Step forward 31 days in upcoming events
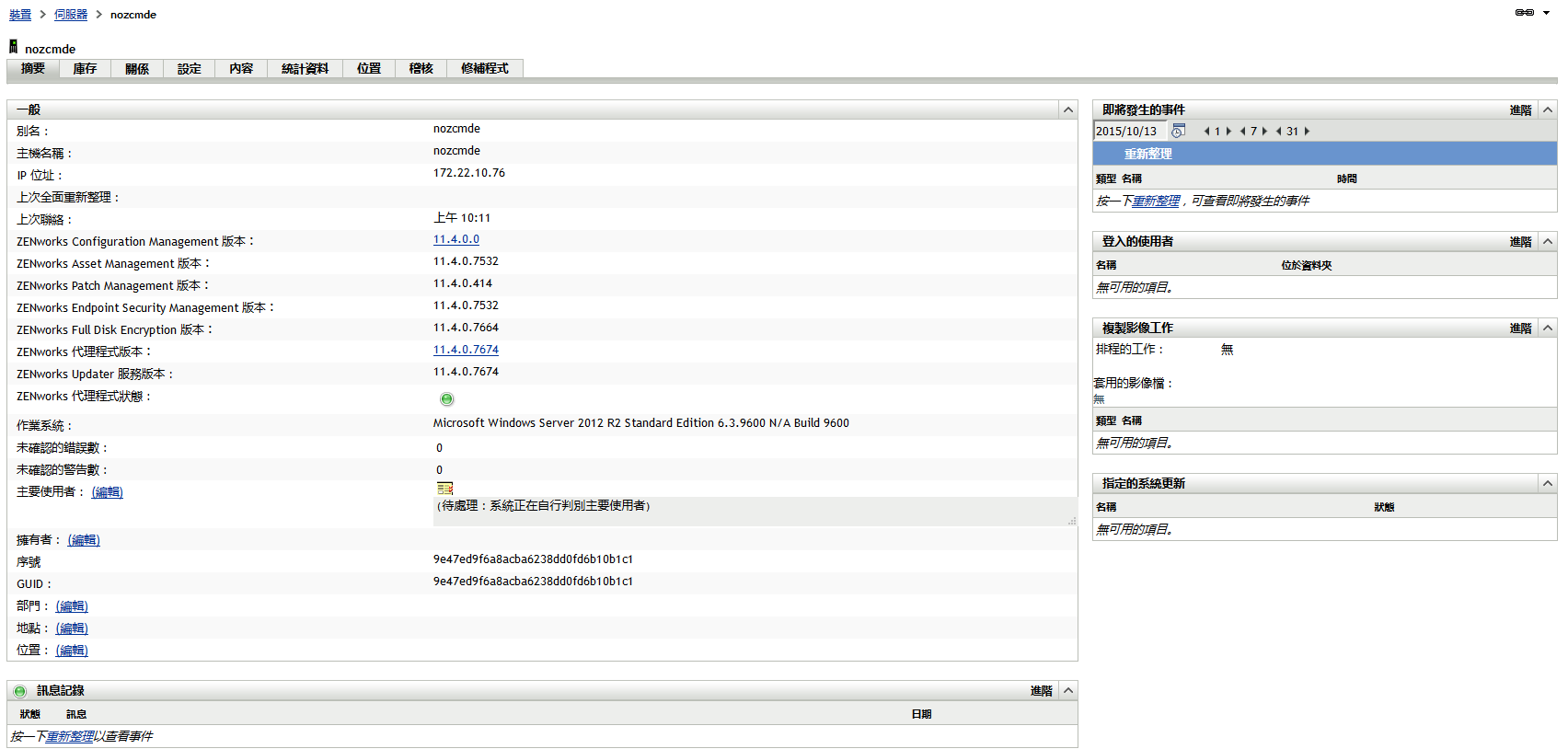Viewport: 1568px width, 749px height. pos(1307,132)
